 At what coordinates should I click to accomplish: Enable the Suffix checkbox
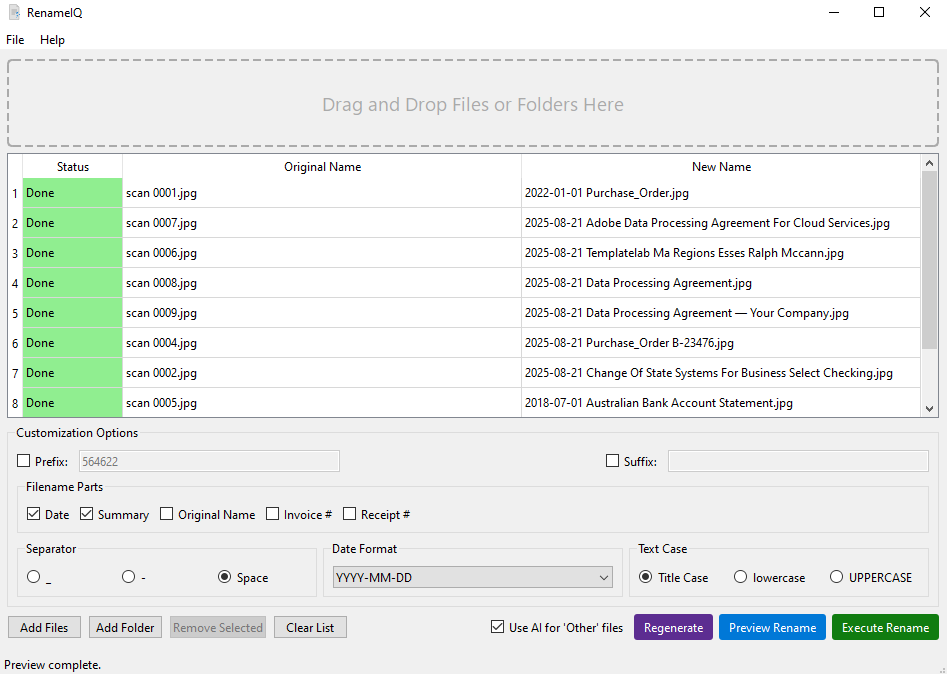point(613,461)
